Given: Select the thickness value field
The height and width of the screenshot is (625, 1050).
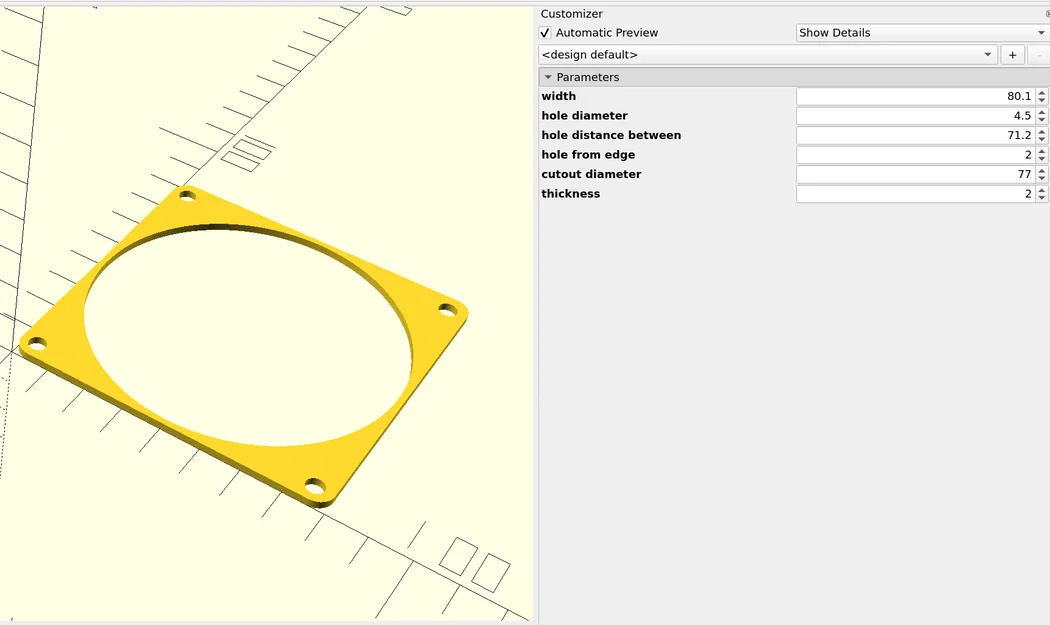Looking at the screenshot, I should (x=915, y=194).
